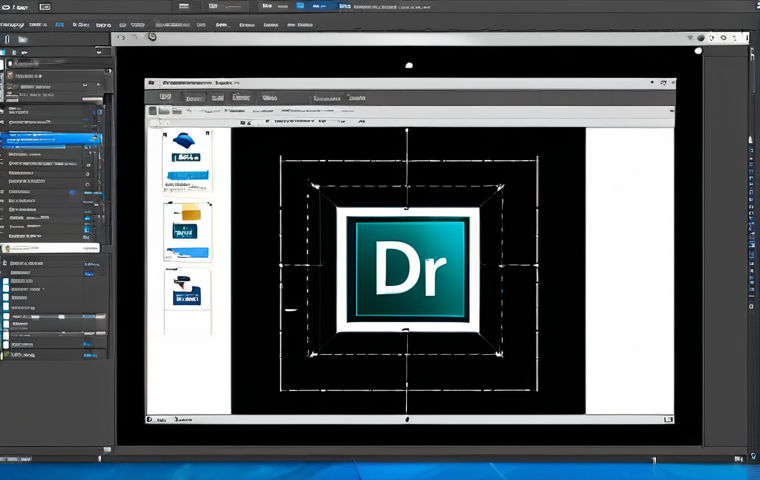Click the logo icon starting inner window's dark toolbar

pyautogui.click(x=165, y=97)
